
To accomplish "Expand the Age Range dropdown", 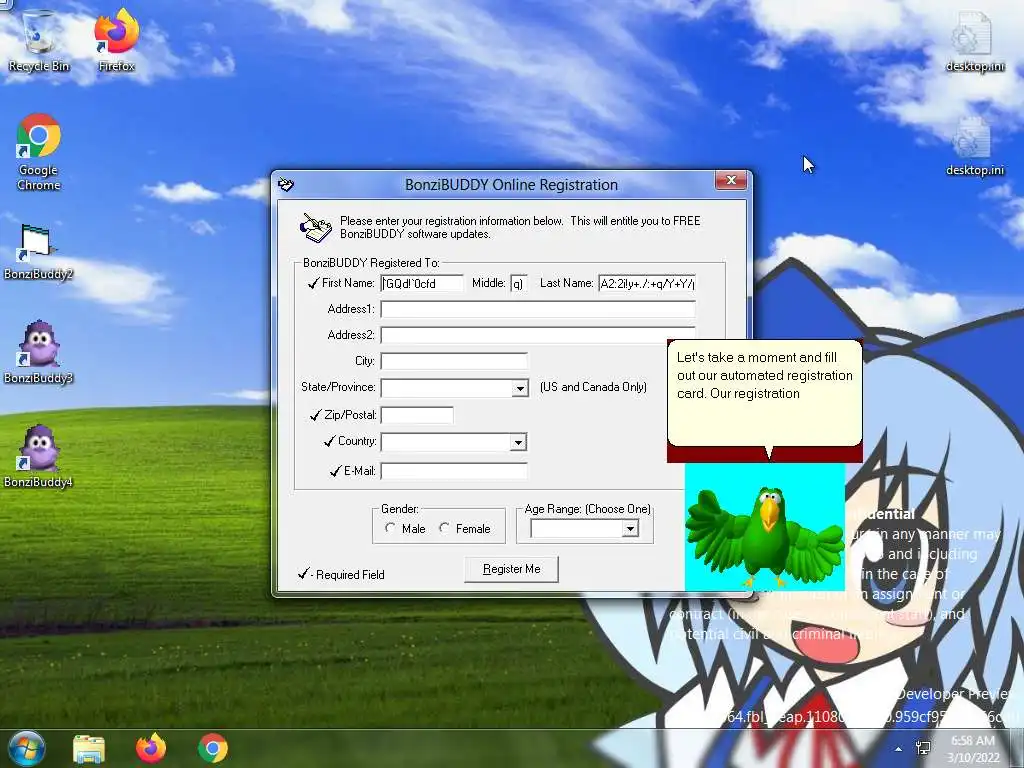I will tap(630, 529).
